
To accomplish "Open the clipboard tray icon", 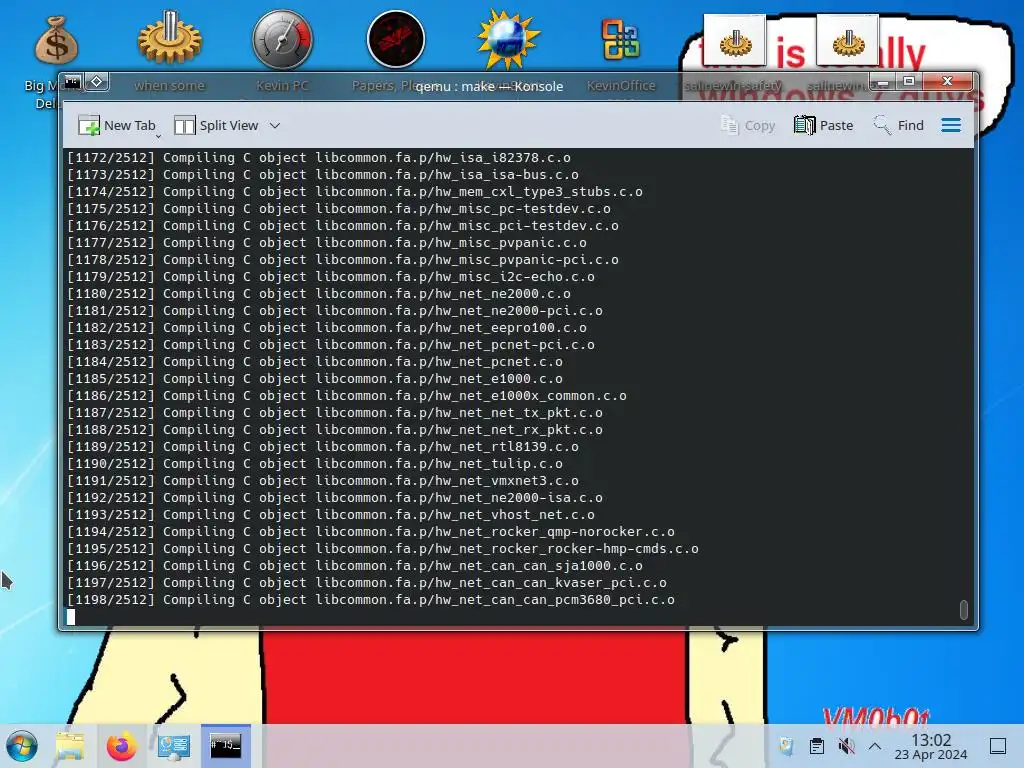I will 816,746.
